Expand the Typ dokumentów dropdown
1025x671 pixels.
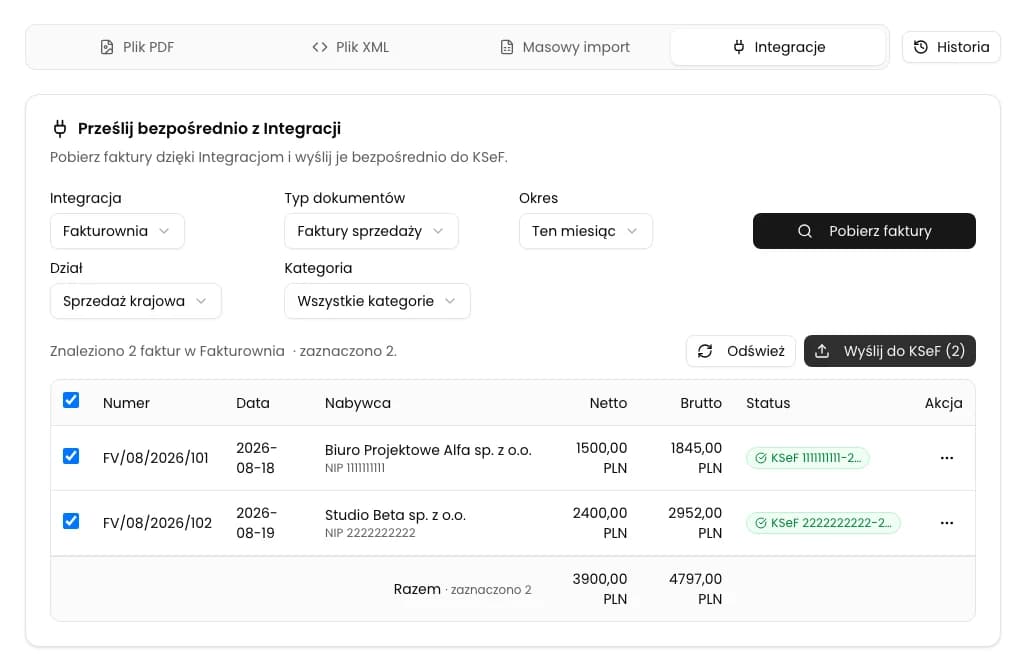[371, 231]
